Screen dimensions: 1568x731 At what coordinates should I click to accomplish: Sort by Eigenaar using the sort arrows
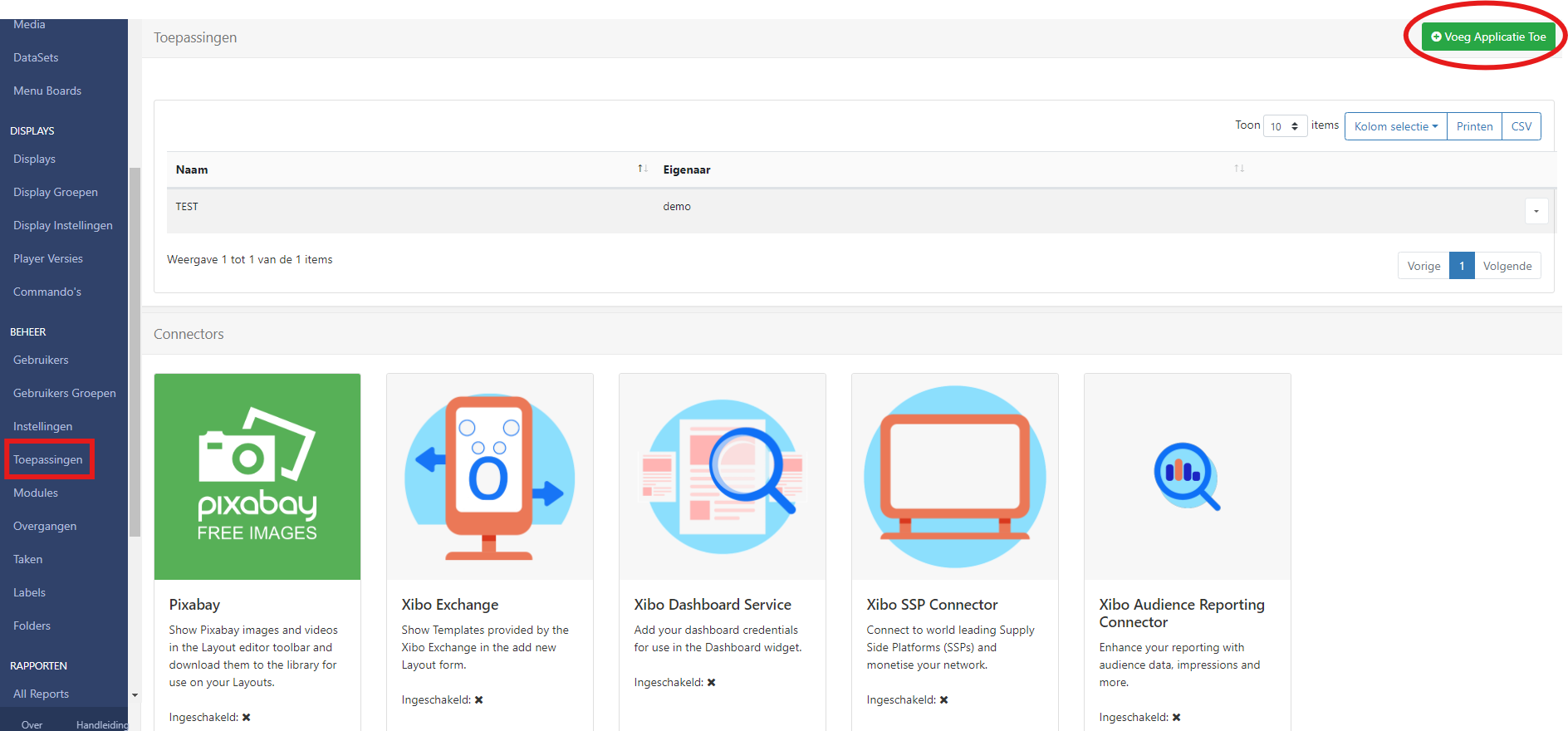(x=1238, y=169)
